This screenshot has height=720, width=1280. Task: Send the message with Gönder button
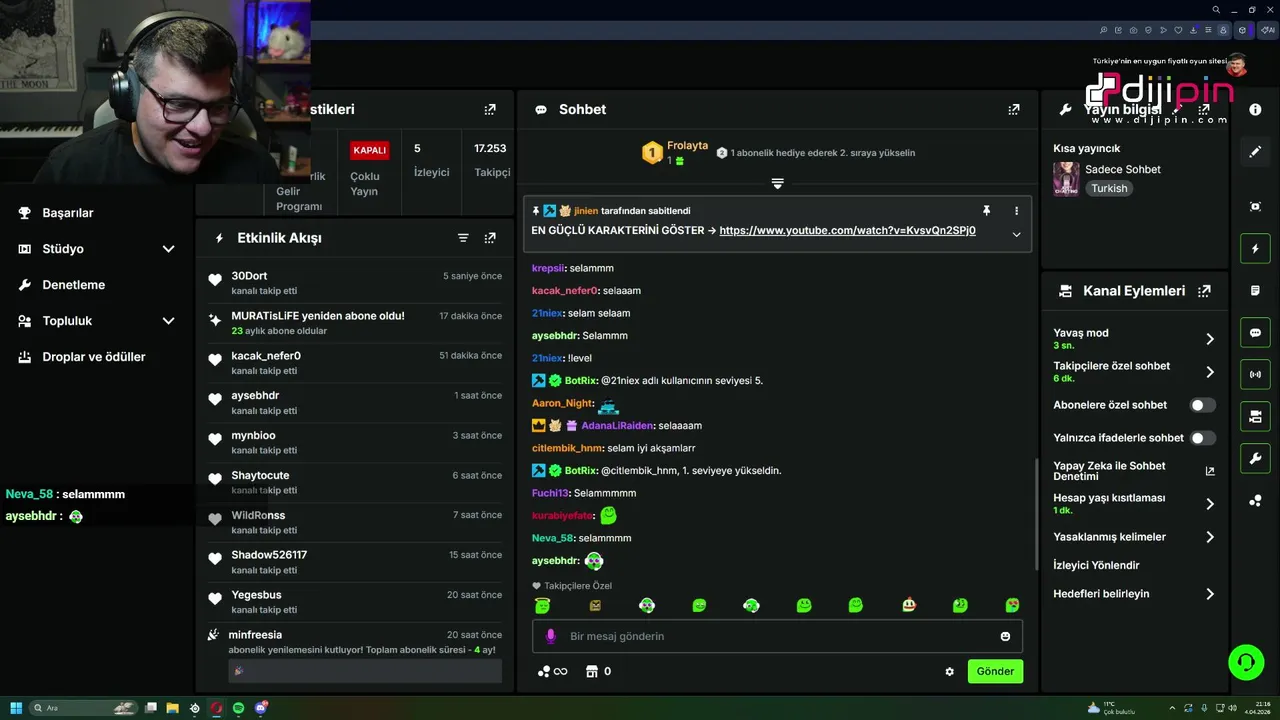pos(995,671)
